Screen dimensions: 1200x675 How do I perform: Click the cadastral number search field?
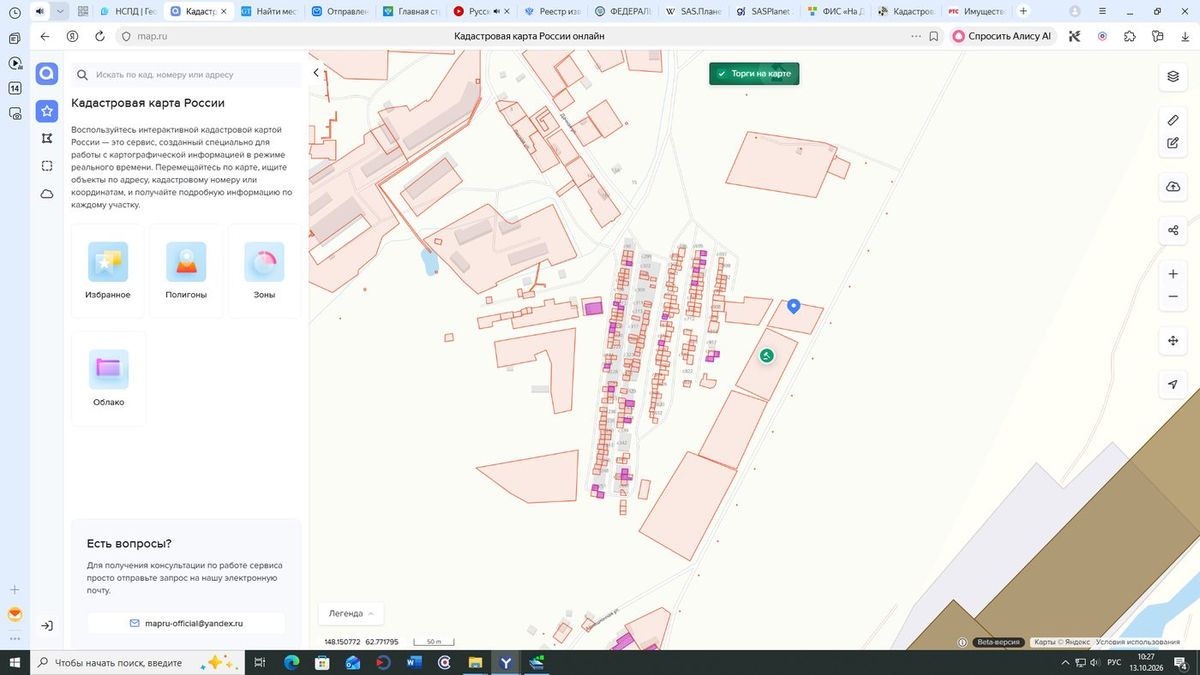(x=186, y=75)
